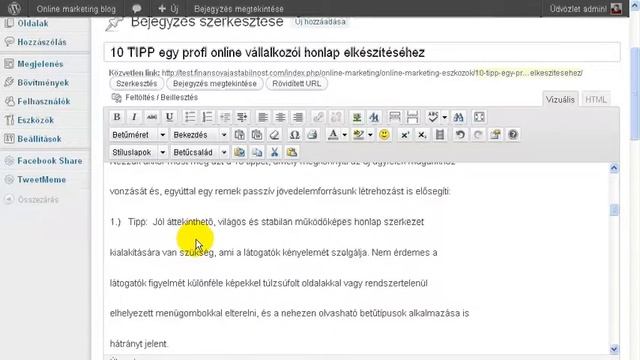Click the unlink broken chain icon
Screen dimensions: 640x360
(336, 117)
